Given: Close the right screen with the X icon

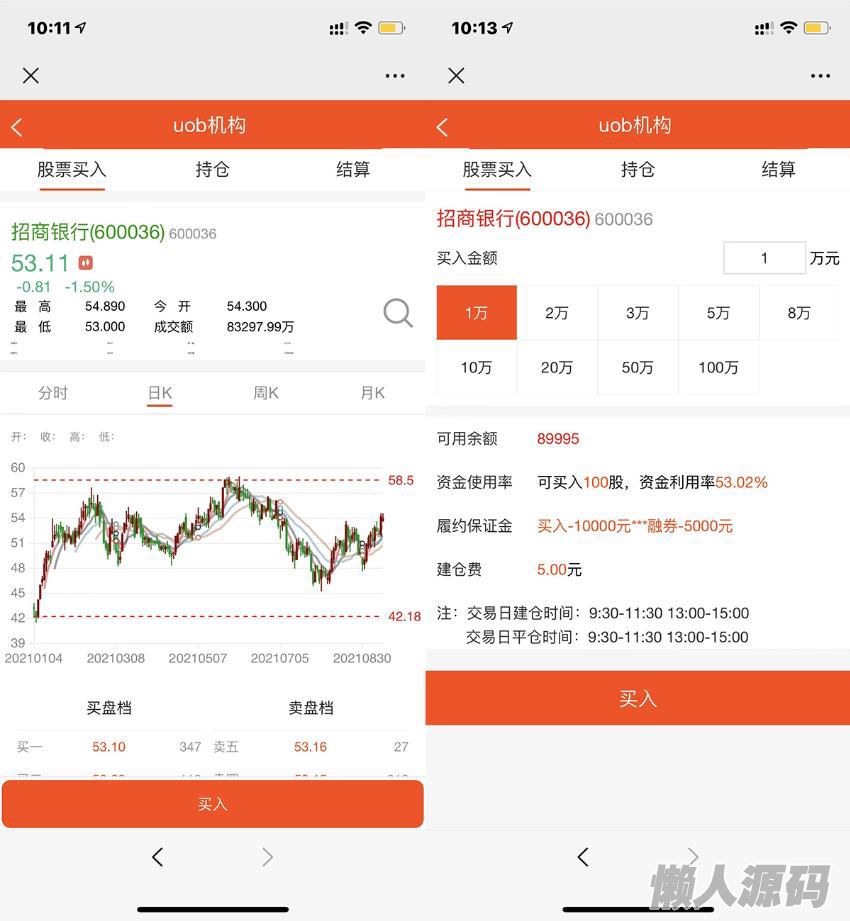Looking at the screenshot, I should pyautogui.click(x=456, y=76).
